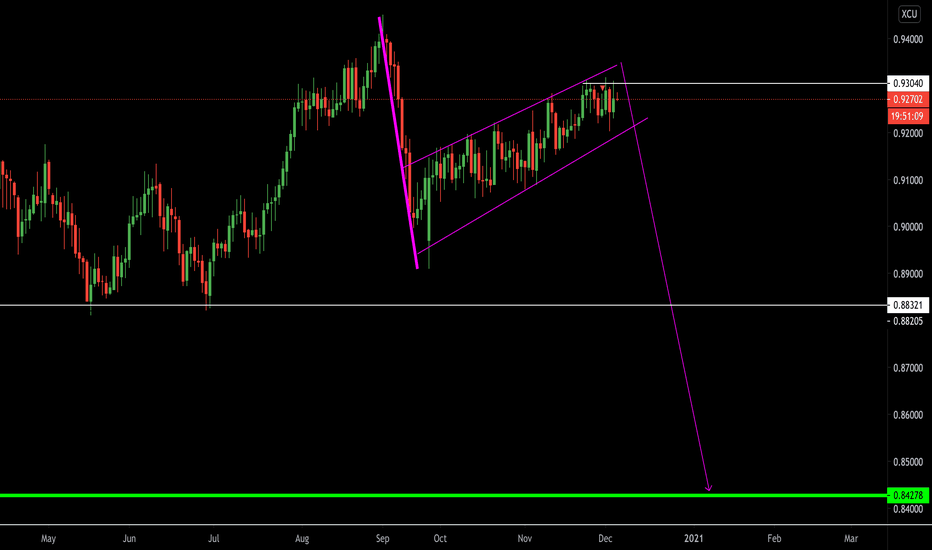This screenshot has width=932, height=550.
Task: Click the current price label 0.92702
Action: pyautogui.click(x=908, y=99)
